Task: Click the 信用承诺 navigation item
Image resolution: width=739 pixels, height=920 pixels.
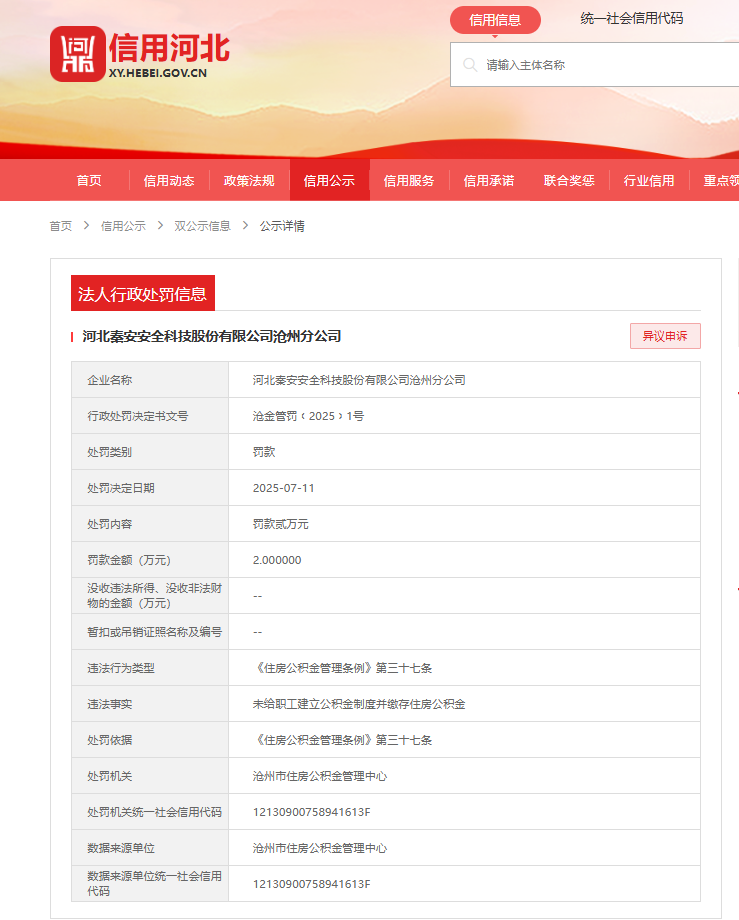Action: click(x=489, y=181)
